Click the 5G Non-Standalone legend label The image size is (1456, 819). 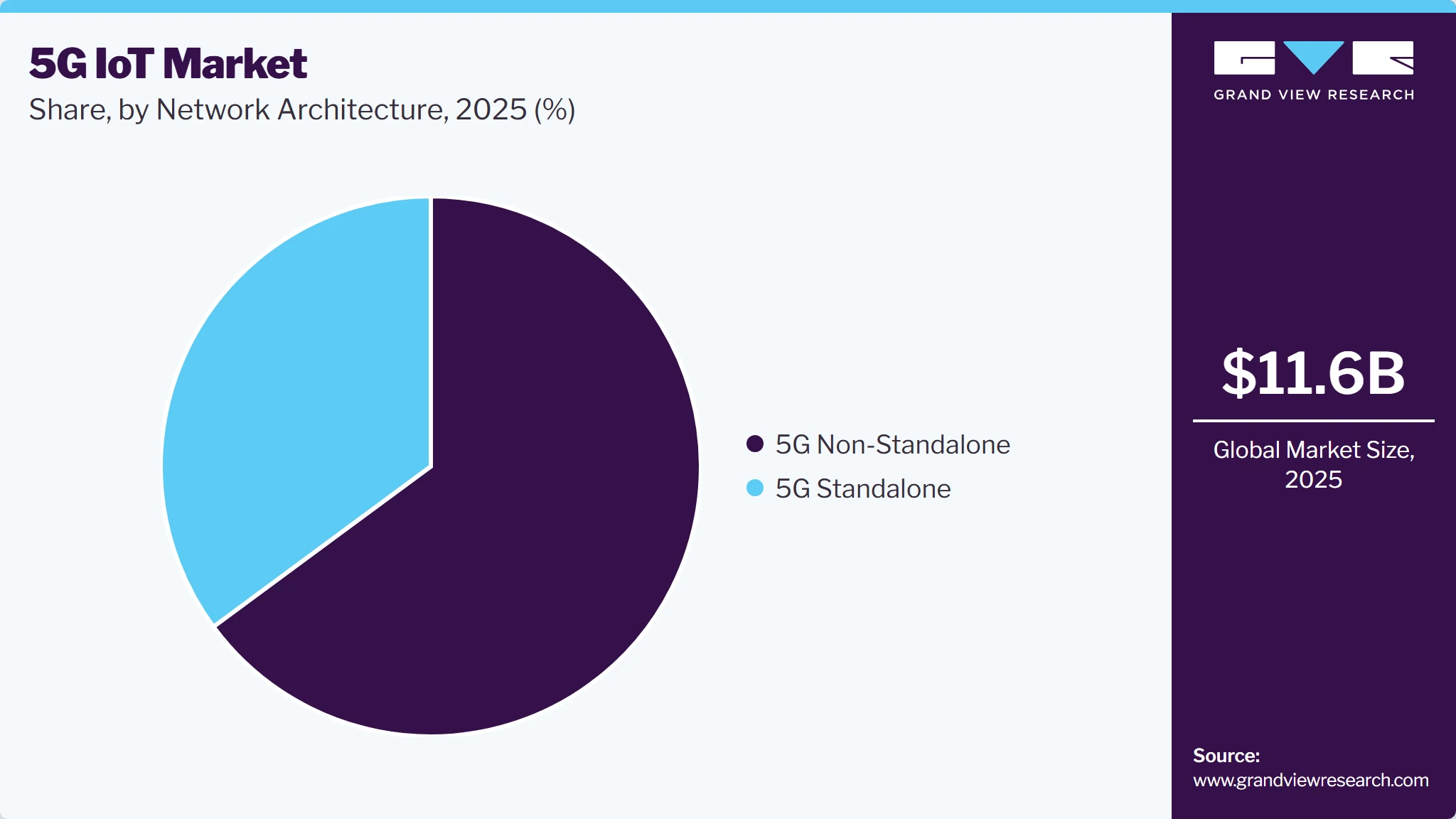[x=892, y=444]
